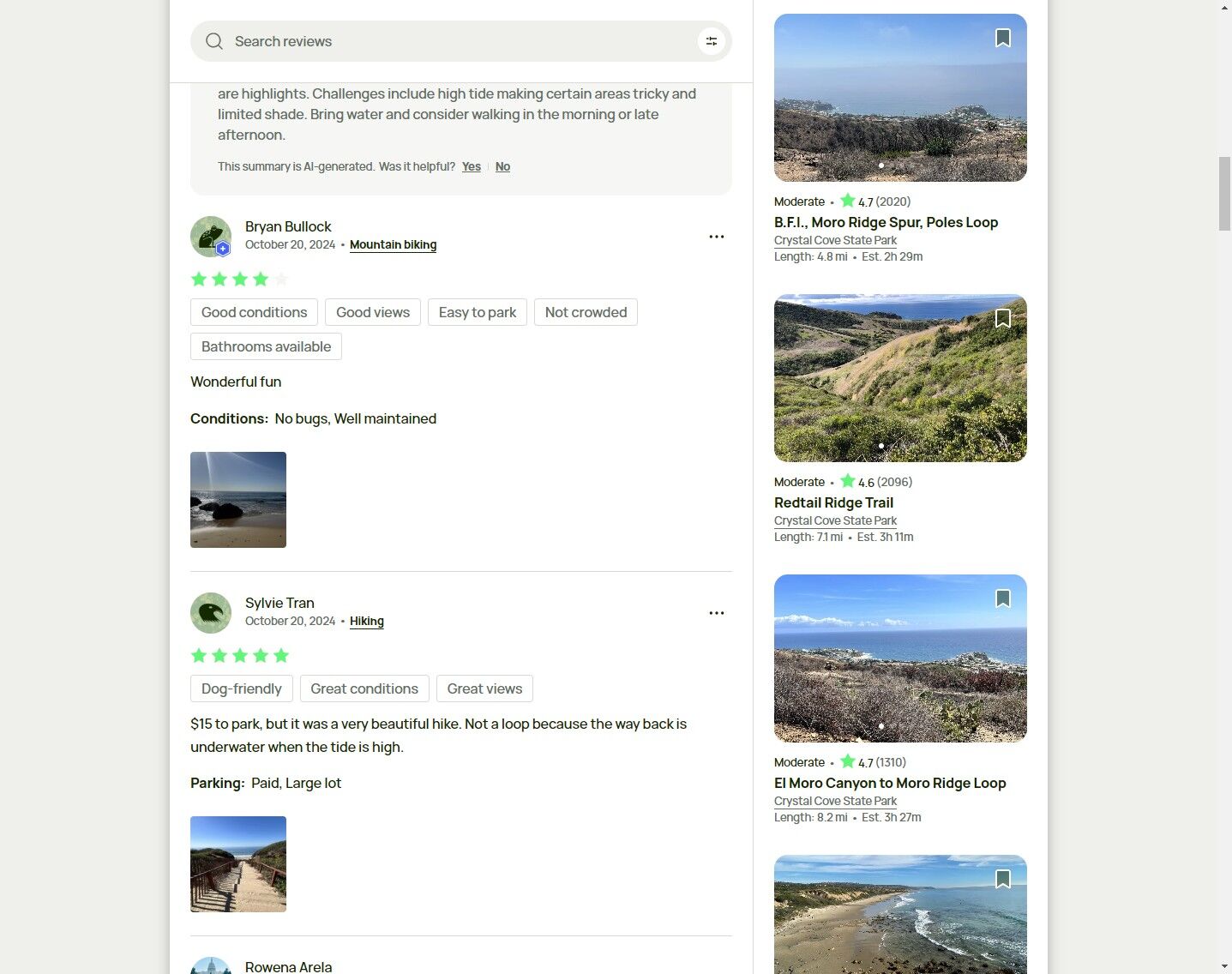This screenshot has height=974, width=1232.
Task: Open the El Moro Canyon trail photo
Action: [900, 658]
